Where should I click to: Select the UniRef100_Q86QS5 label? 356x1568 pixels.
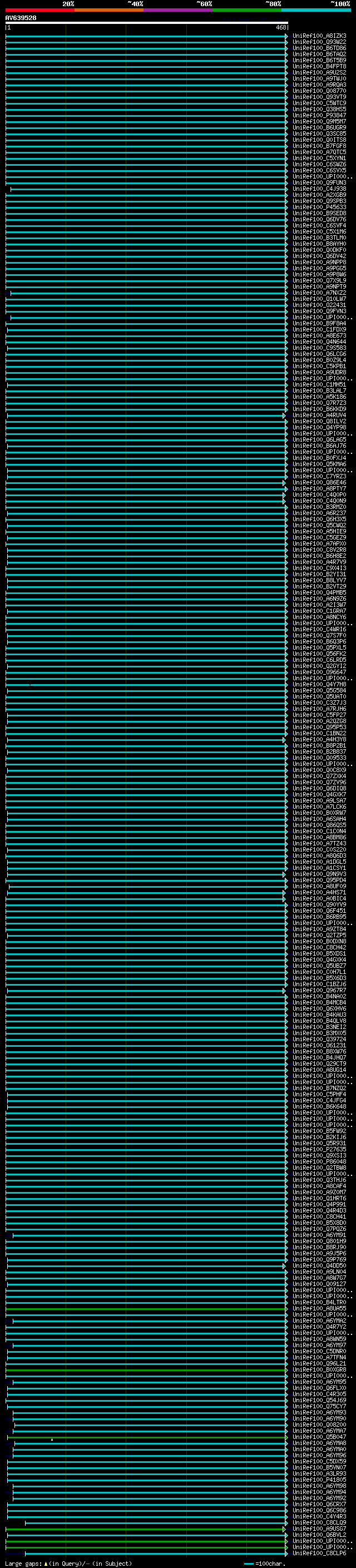[x=319, y=825]
